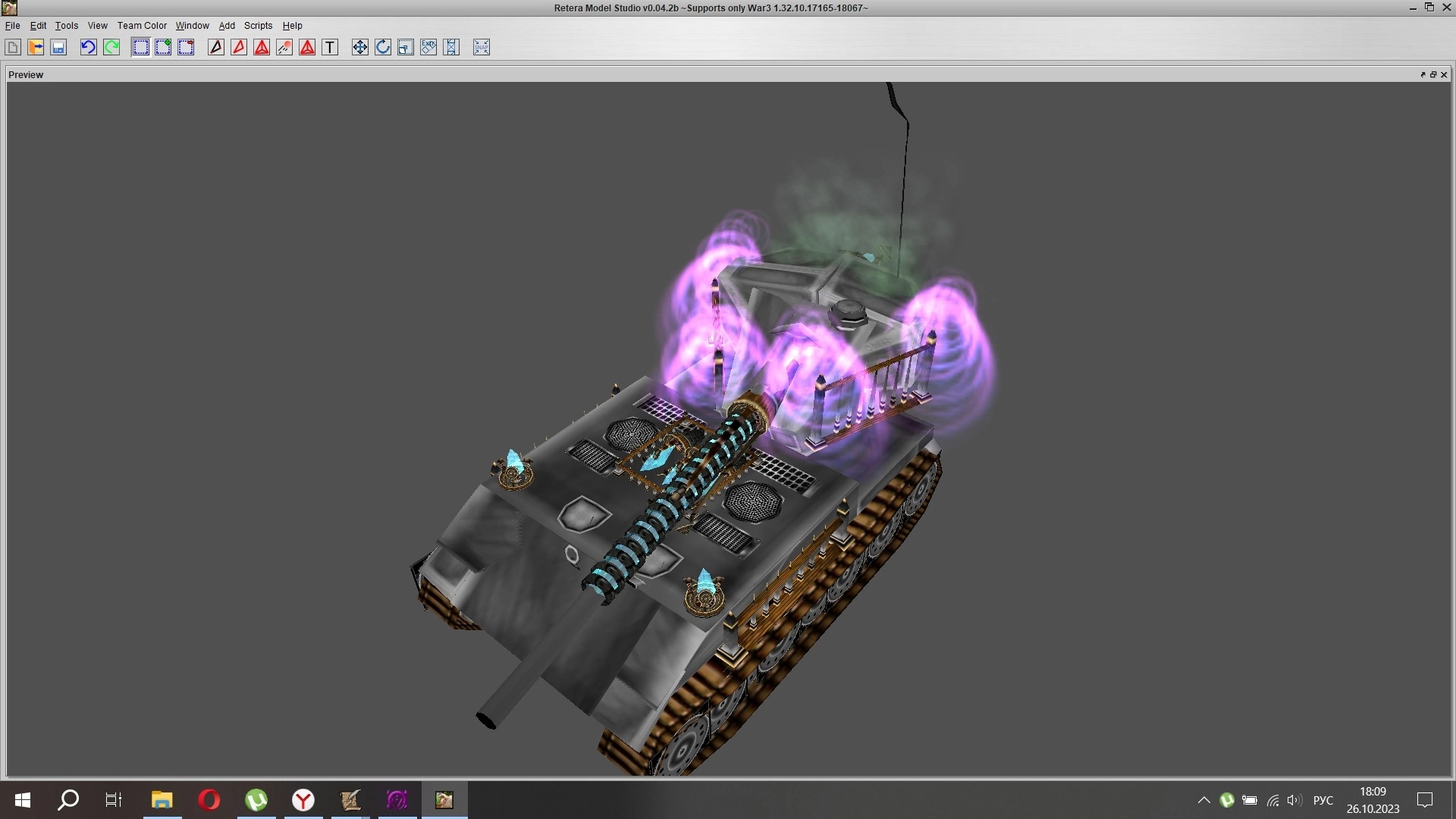Click the T (TVertex) editor button

(330, 47)
